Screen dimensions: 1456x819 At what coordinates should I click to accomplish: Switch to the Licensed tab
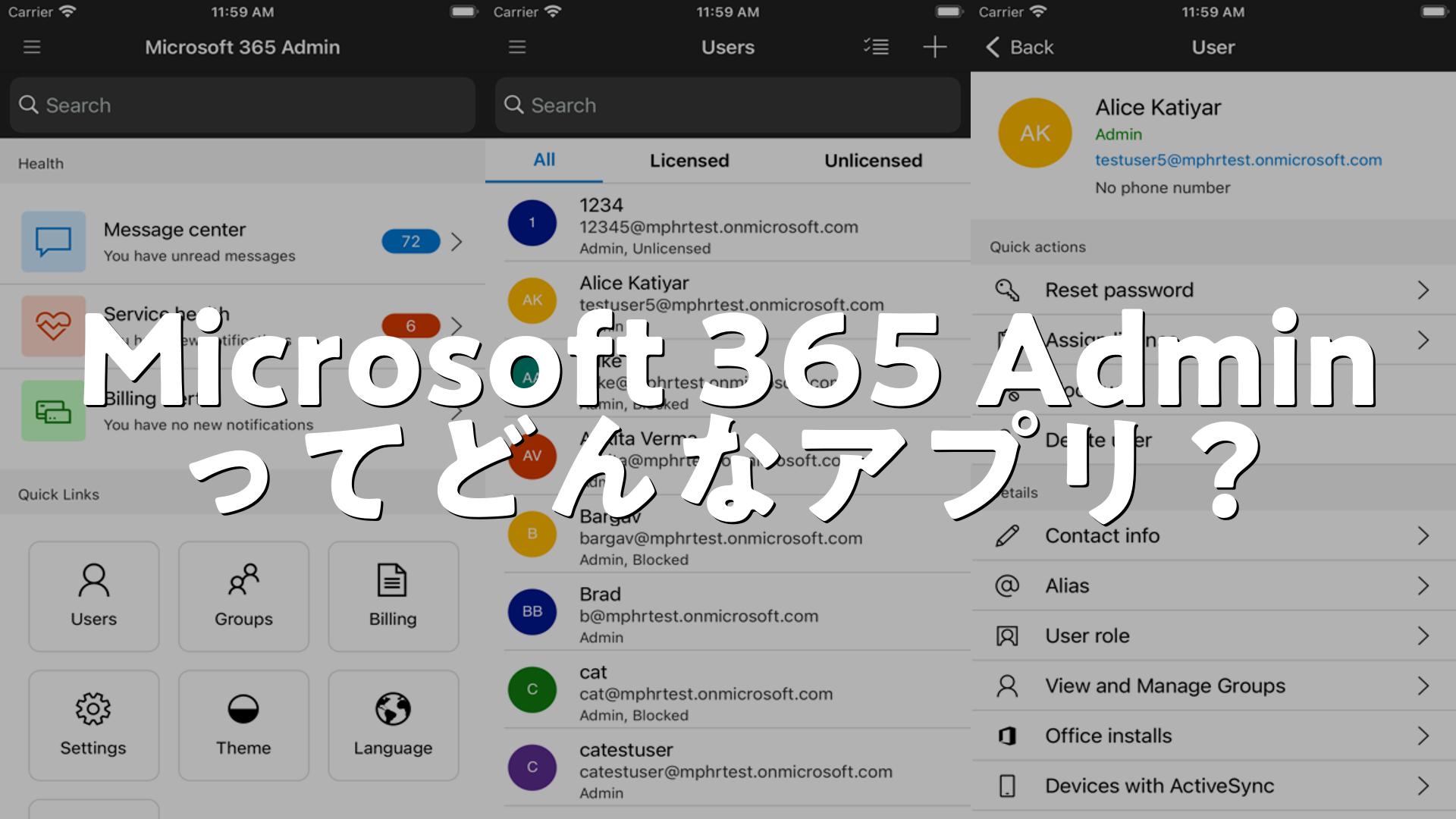click(689, 161)
